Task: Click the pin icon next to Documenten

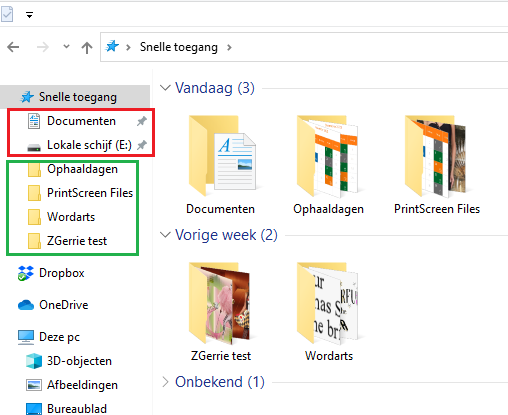Action: [142, 121]
